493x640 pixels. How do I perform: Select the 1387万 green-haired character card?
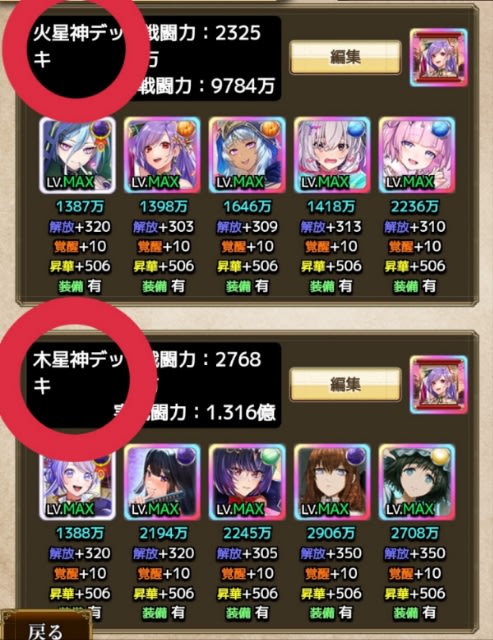(x=78, y=155)
